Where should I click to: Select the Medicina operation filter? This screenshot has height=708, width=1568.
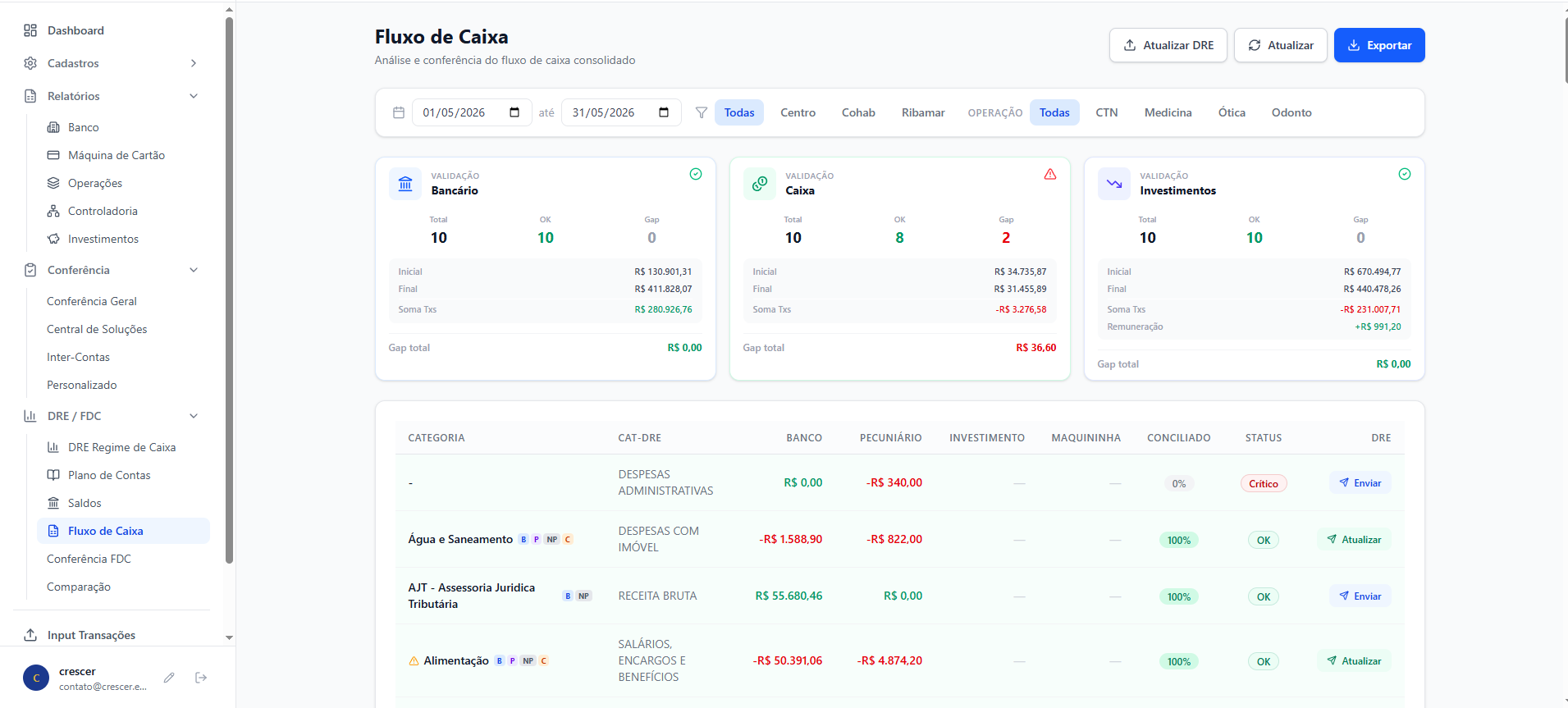tap(1168, 112)
